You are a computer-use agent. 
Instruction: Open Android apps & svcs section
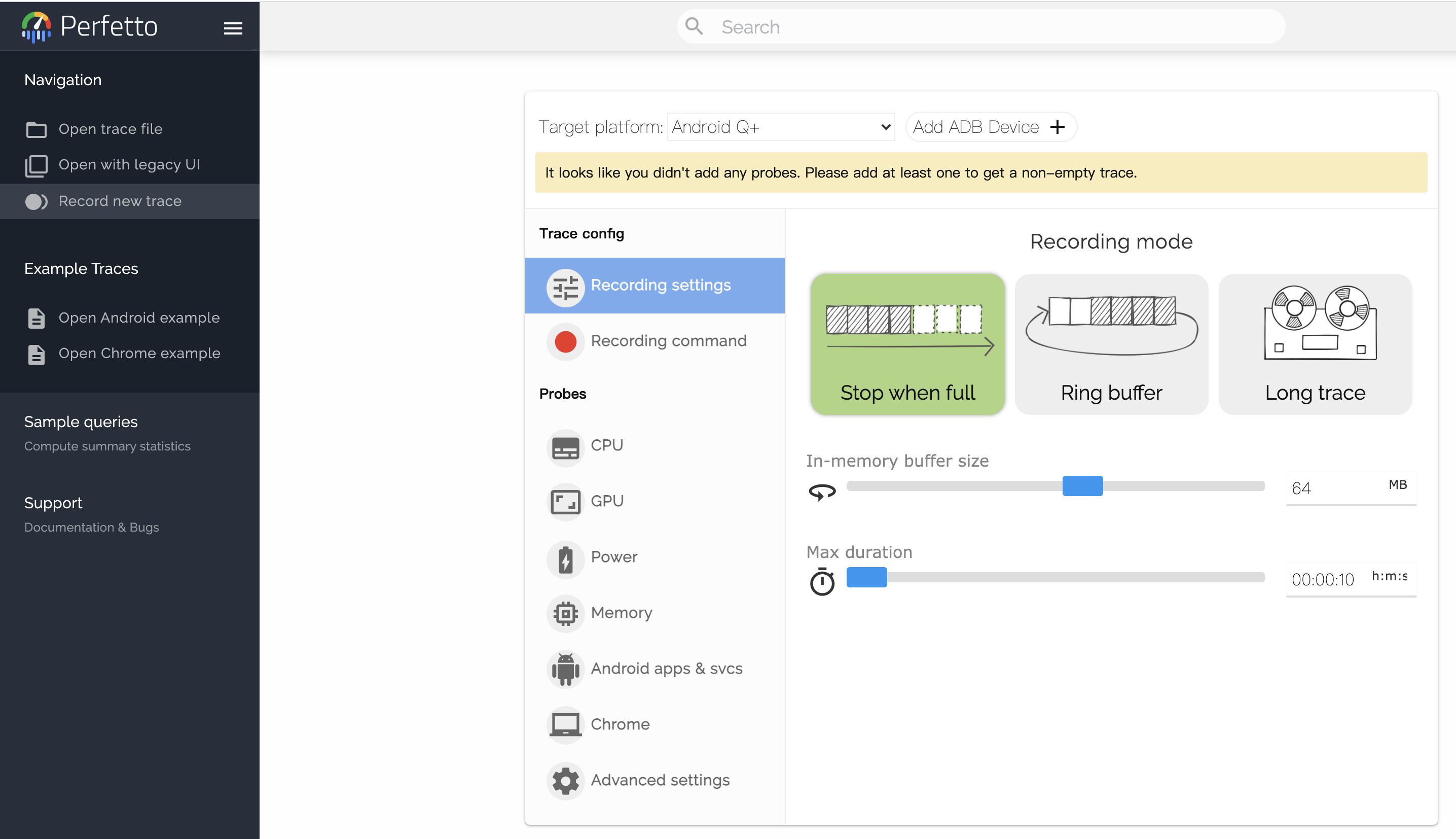[x=654, y=670]
